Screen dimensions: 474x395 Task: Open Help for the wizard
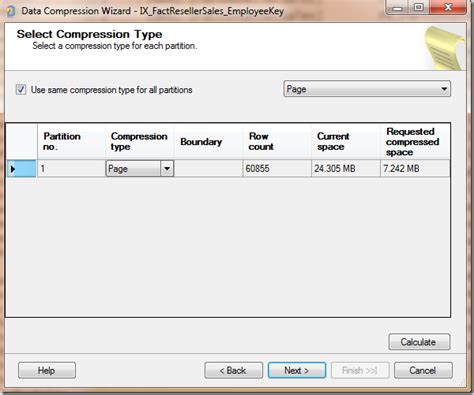[47, 370]
